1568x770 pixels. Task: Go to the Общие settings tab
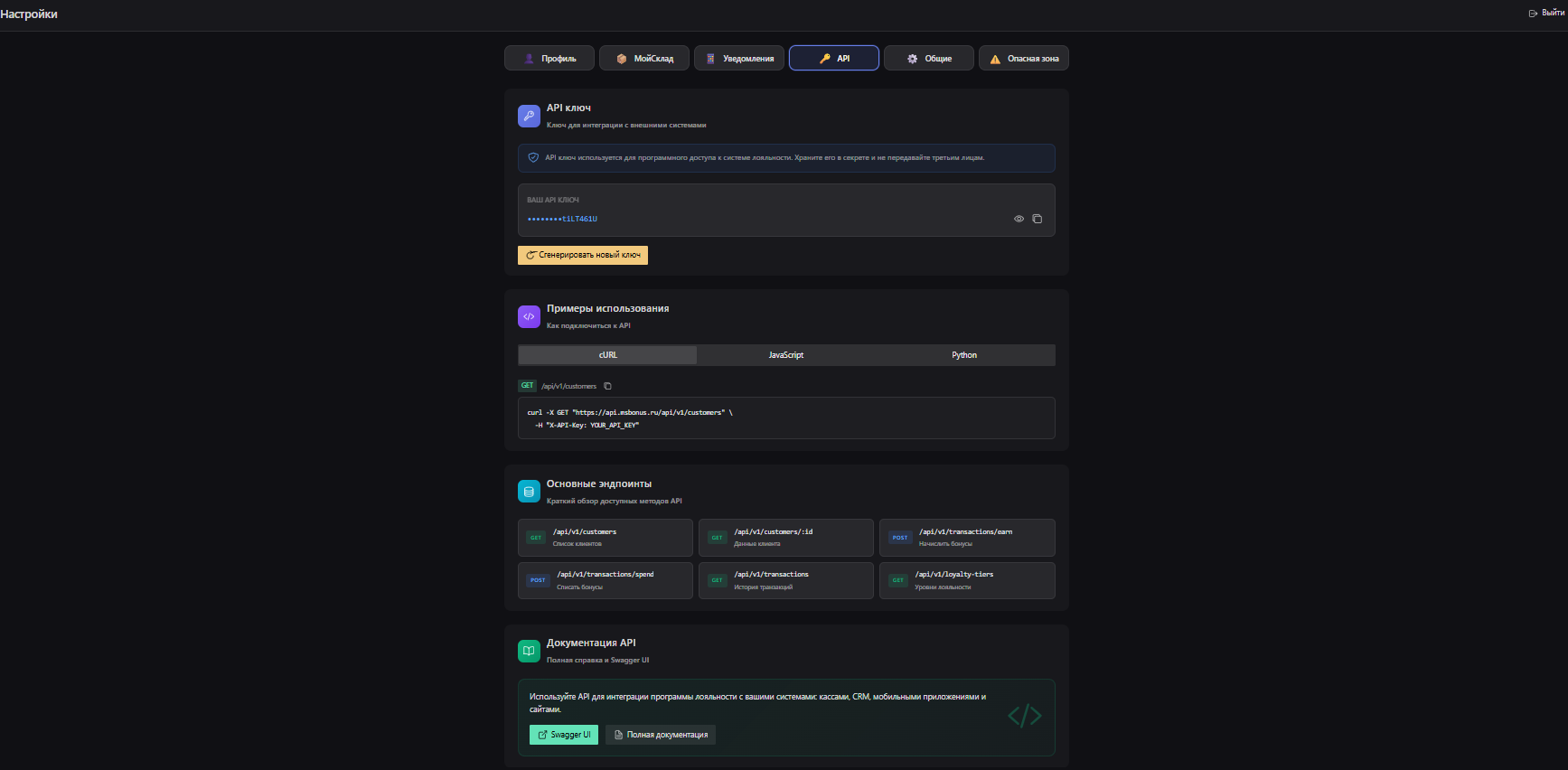click(x=929, y=58)
